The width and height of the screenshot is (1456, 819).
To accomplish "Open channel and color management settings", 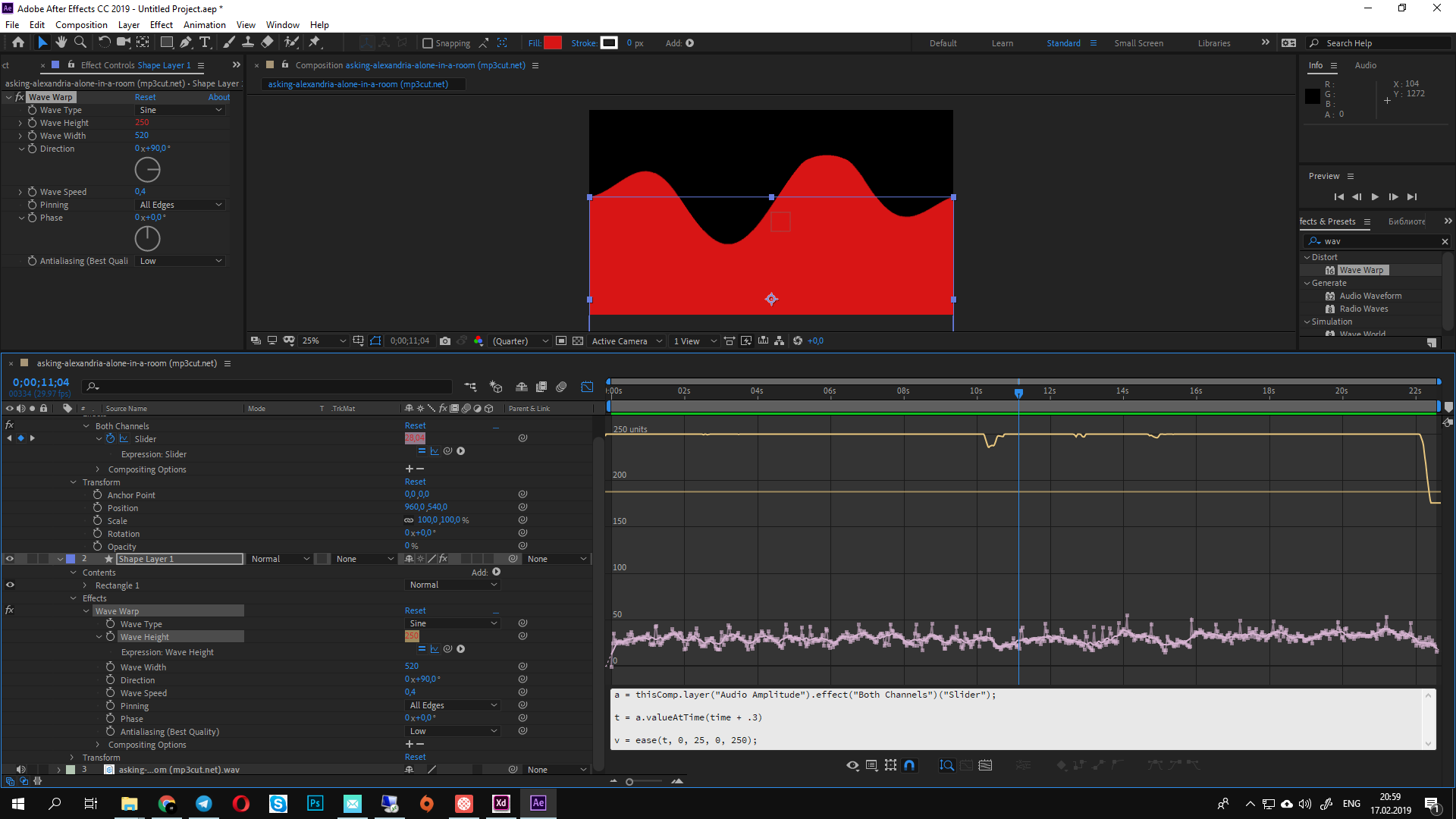I will tap(479, 341).
